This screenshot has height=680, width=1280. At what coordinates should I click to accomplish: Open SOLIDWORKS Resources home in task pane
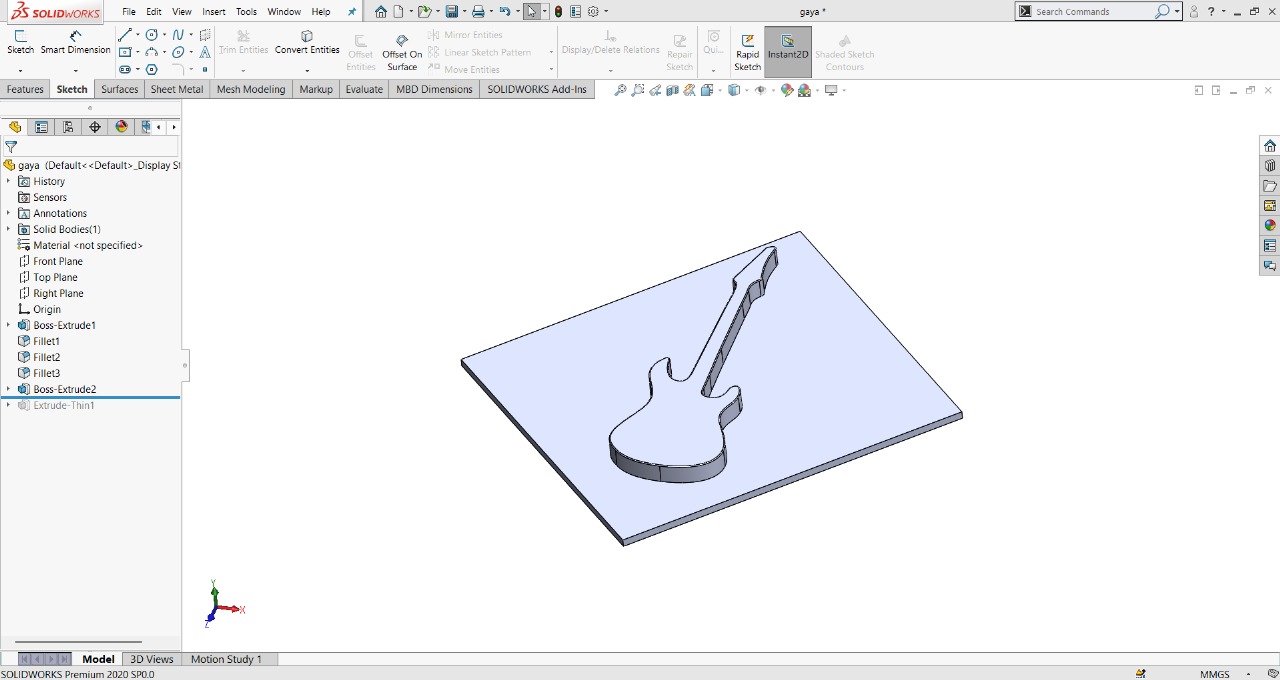1270,146
